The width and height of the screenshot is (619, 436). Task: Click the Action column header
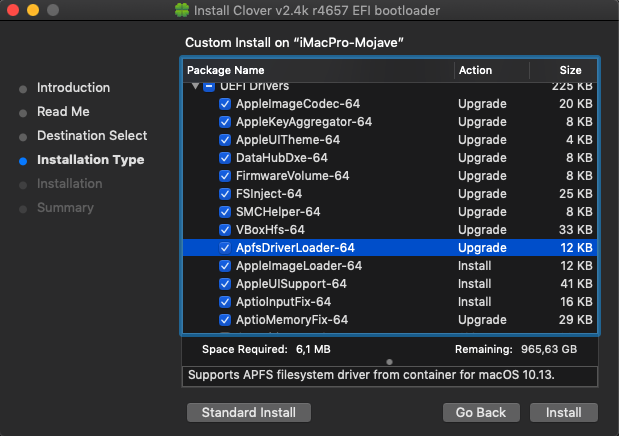tap(475, 70)
